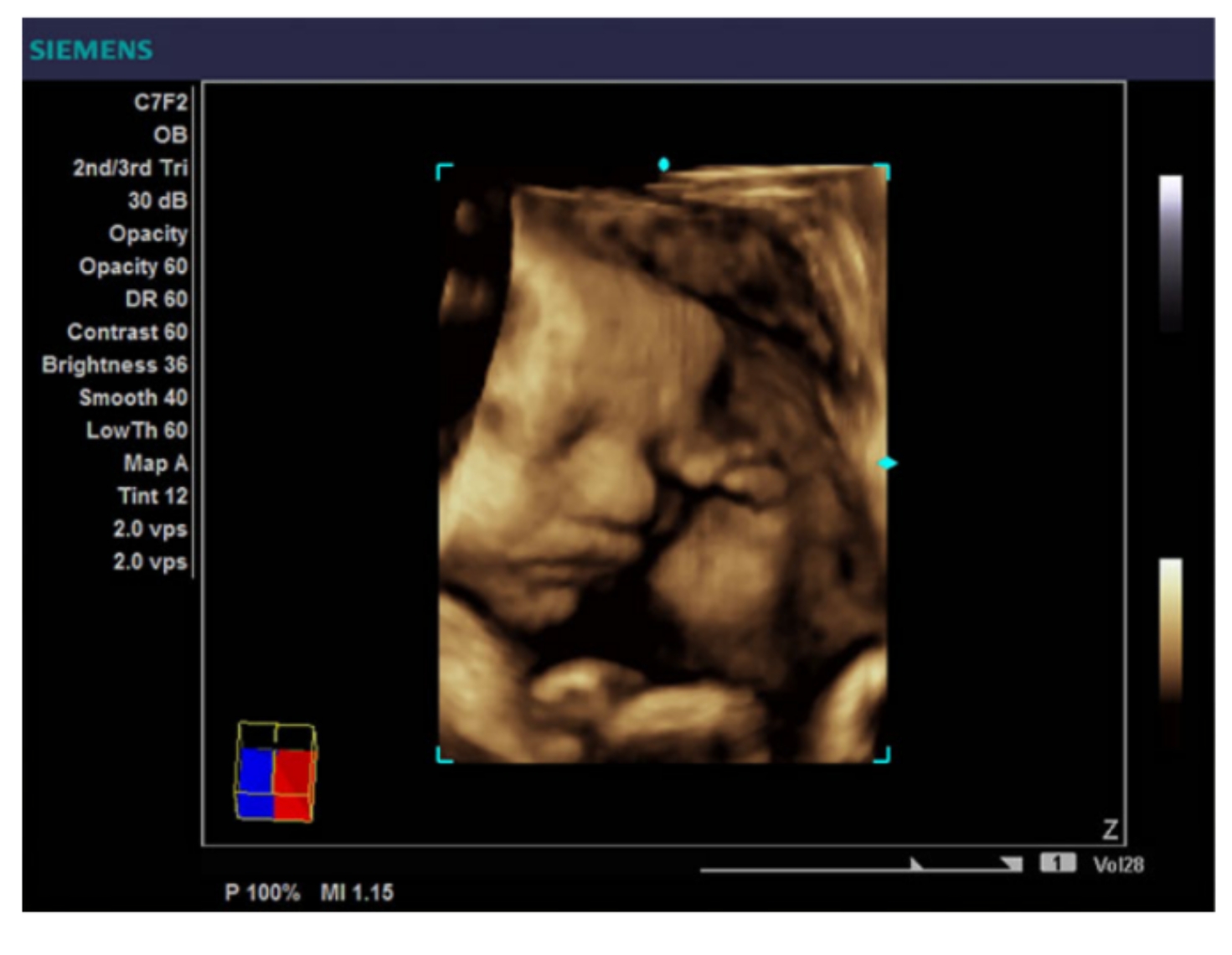Click the top ROI handle marker
The image size is (1232, 955).
663,164
